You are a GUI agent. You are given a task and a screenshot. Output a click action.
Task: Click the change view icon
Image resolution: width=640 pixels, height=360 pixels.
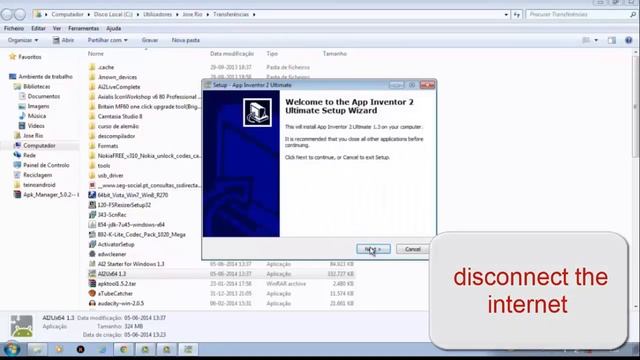coord(586,40)
